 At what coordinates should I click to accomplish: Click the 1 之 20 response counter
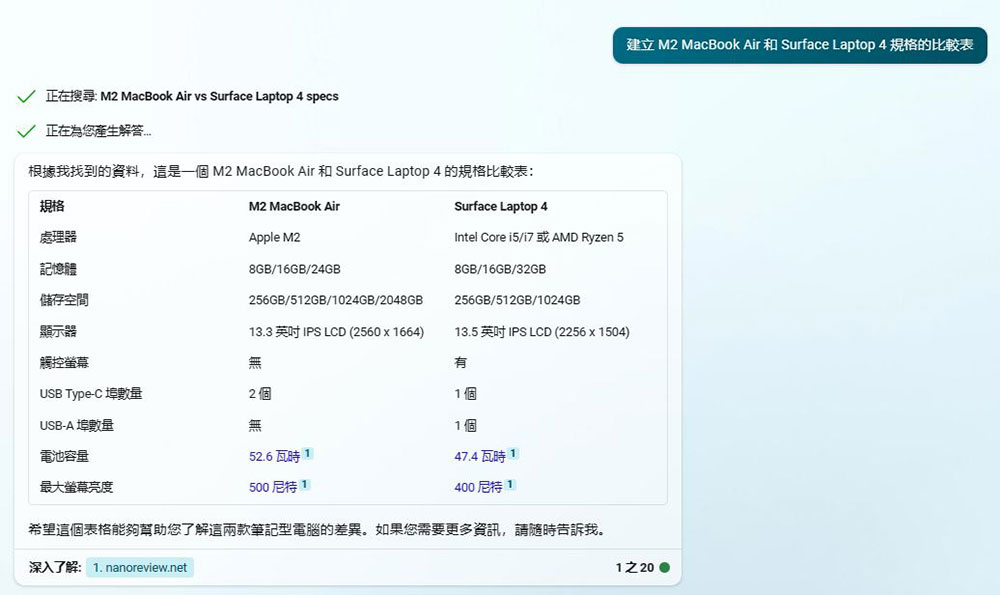(635, 568)
